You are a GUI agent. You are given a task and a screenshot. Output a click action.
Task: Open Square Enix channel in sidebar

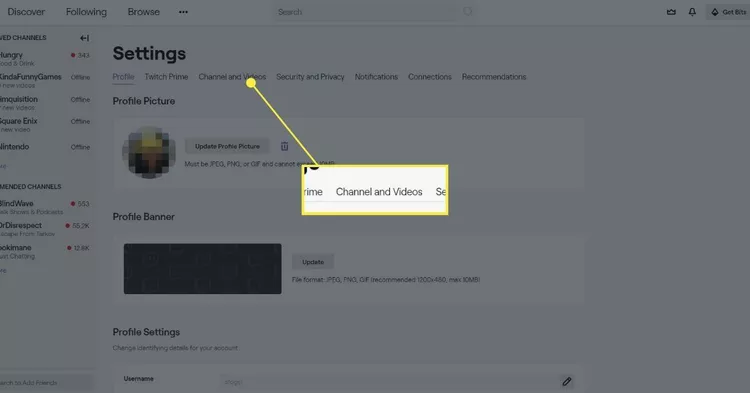pyautogui.click(x=45, y=125)
